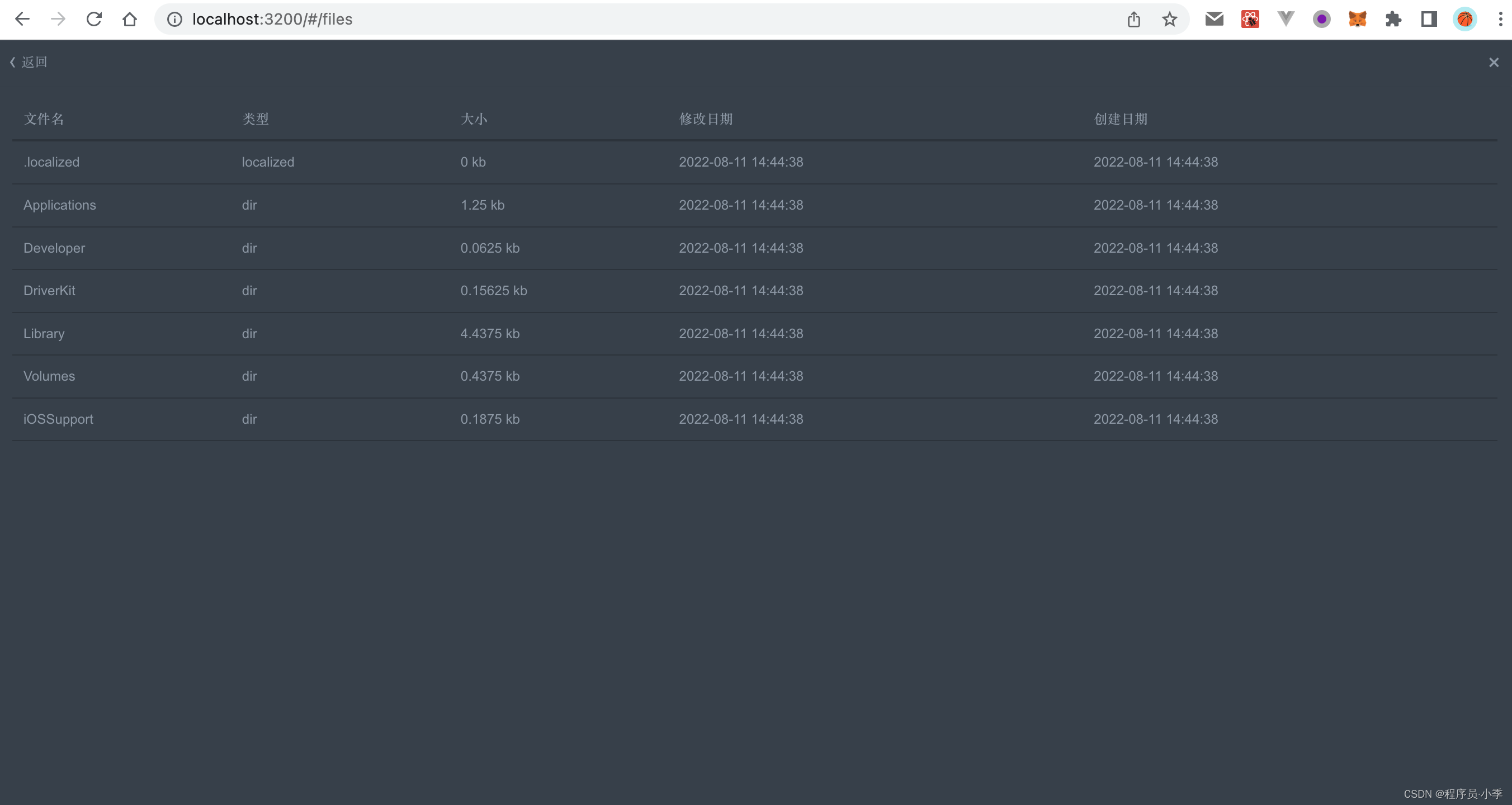Click the 创建日期 column header
The width and height of the screenshot is (1512, 805).
[1121, 119]
